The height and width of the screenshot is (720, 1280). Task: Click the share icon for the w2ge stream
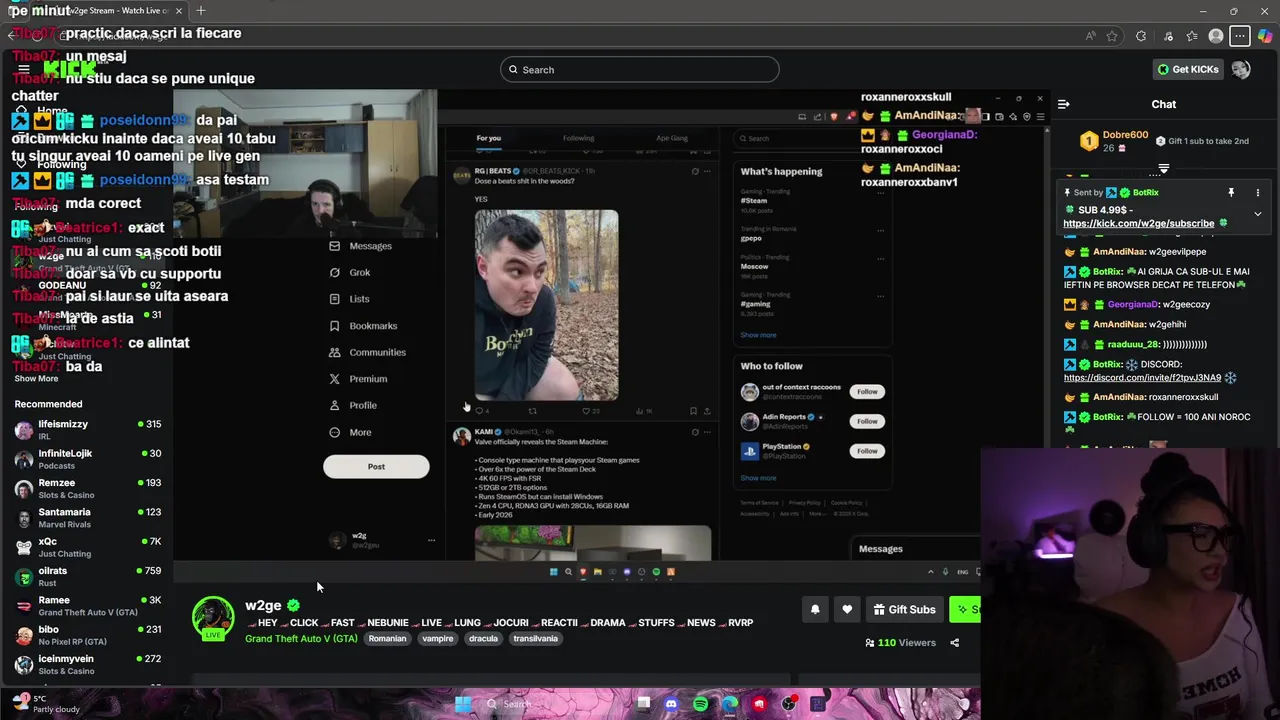(x=954, y=643)
